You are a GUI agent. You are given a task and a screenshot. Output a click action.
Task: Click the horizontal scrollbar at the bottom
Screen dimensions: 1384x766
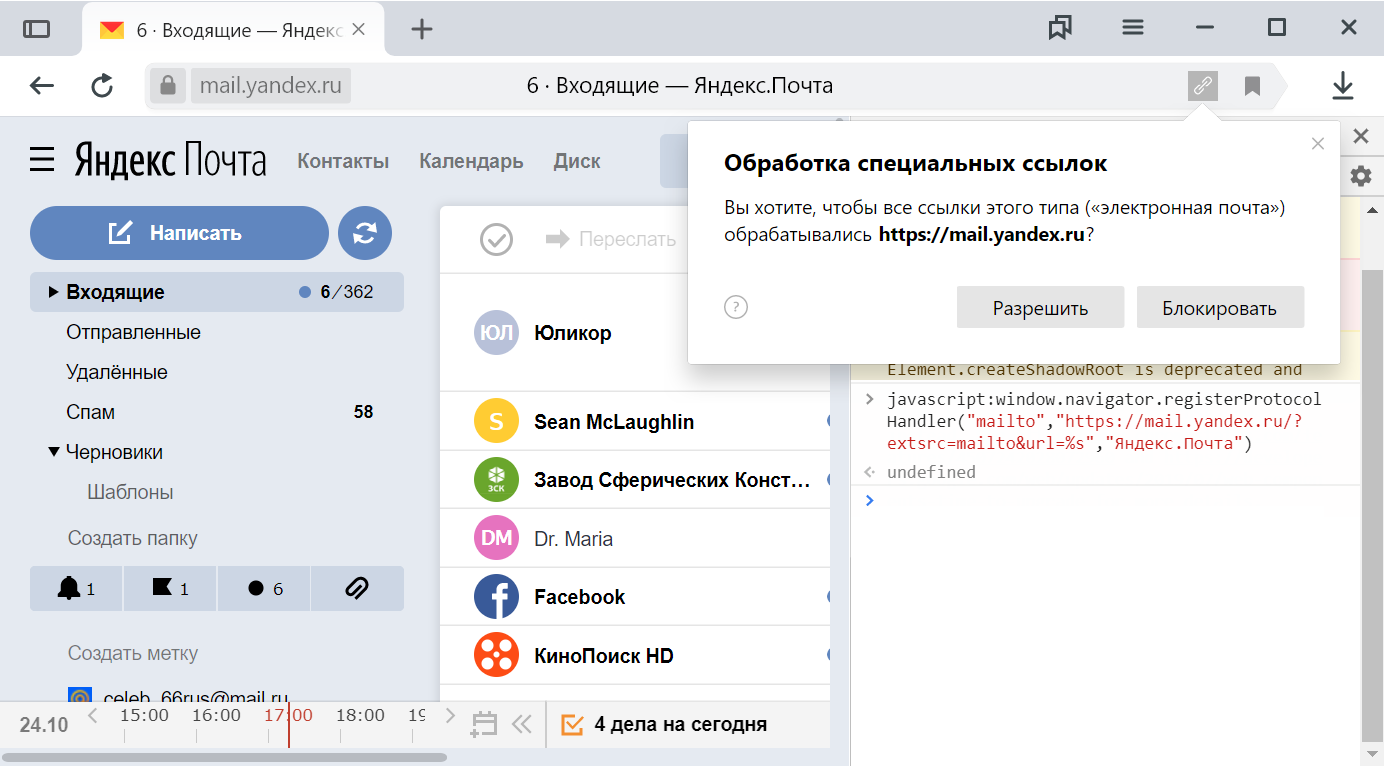point(224,758)
